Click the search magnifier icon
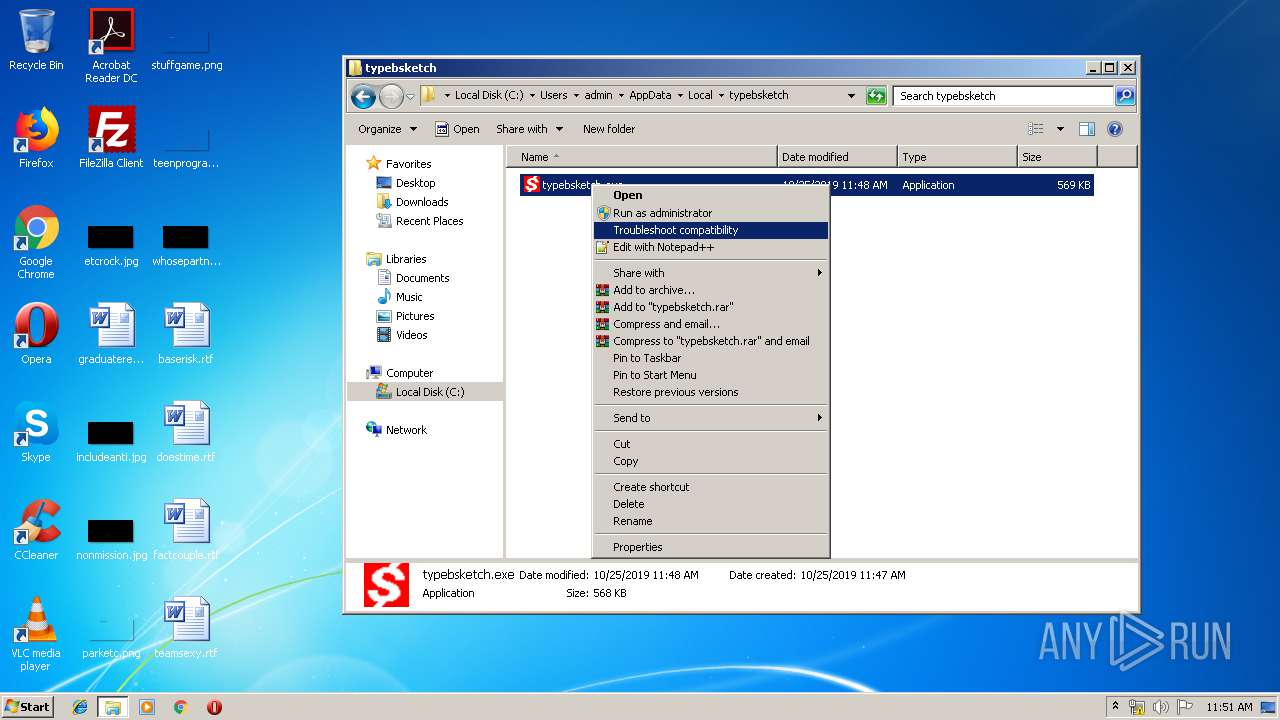 tap(1124, 96)
